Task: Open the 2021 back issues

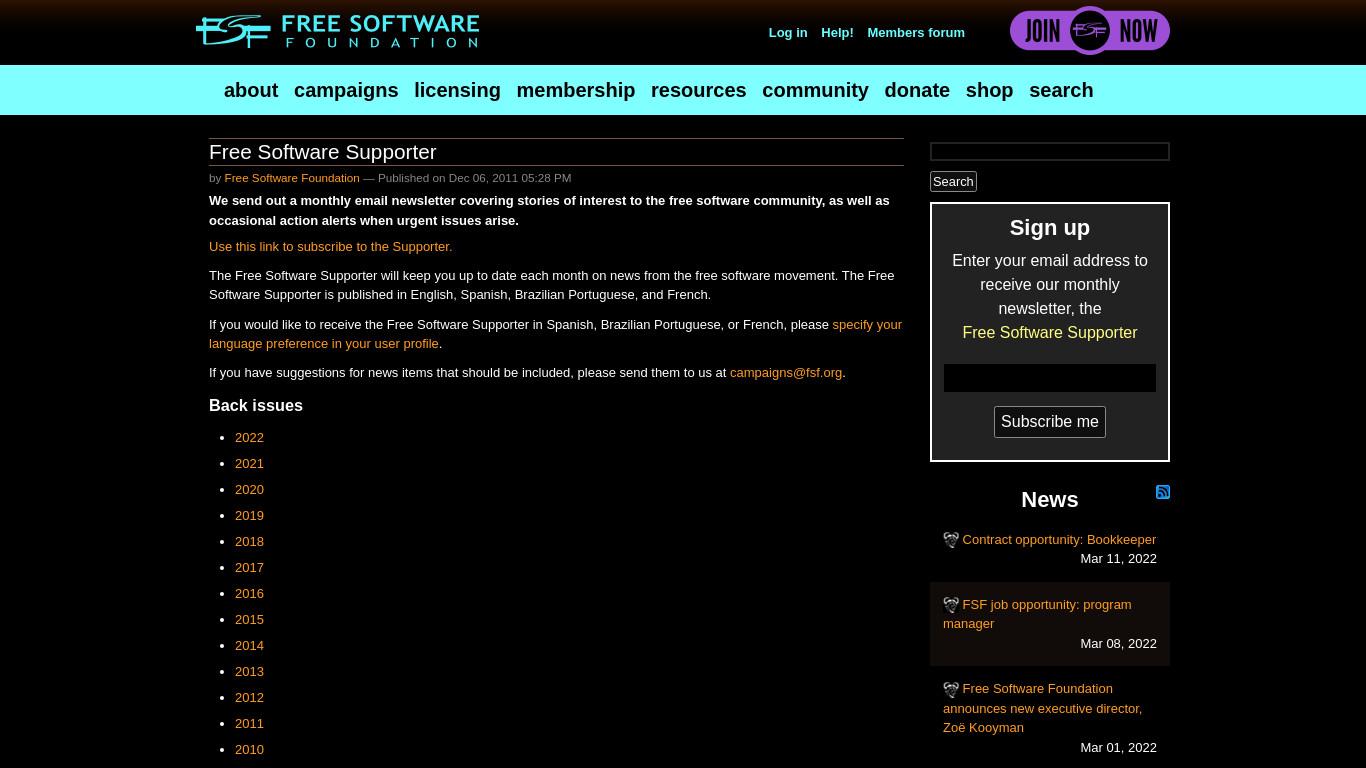Action: (249, 463)
